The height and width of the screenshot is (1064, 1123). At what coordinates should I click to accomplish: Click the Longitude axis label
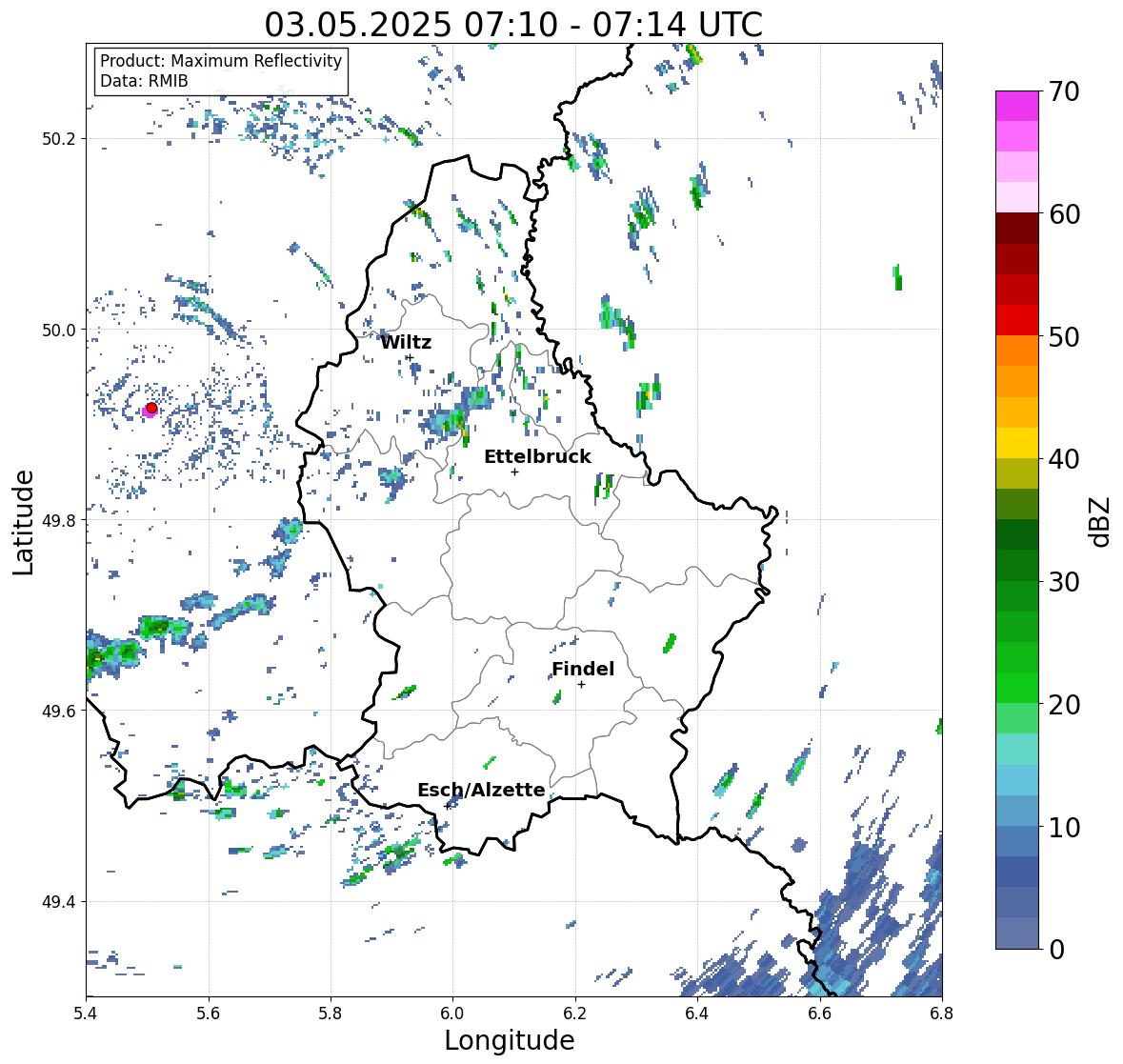pyautogui.click(x=510, y=1040)
